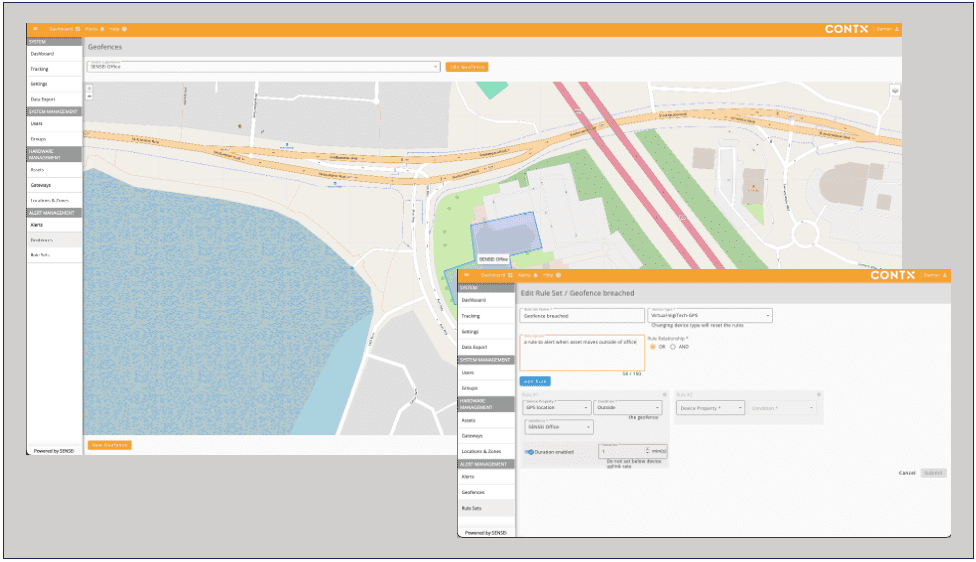Screen dimensions: 976x562
Task: Remove Rule #1 using its close icon
Action: point(665,394)
